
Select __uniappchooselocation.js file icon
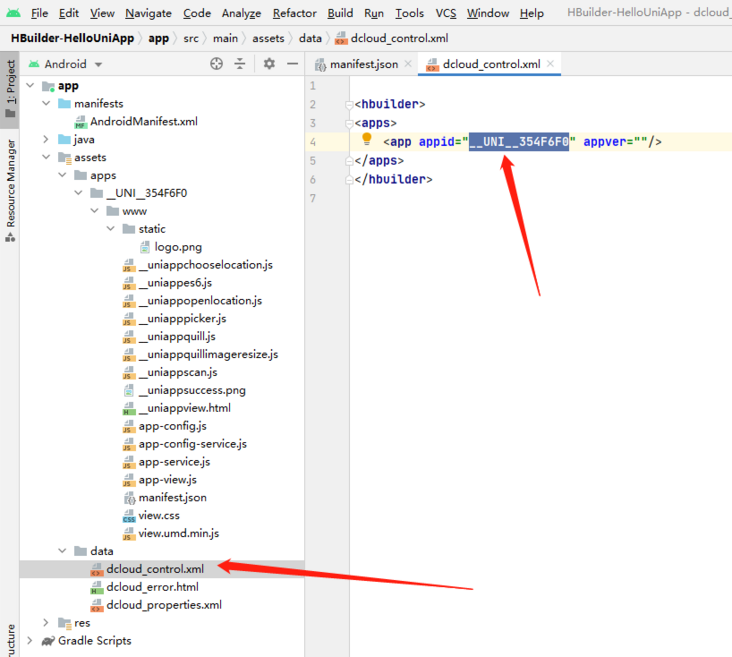coord(129,265)
